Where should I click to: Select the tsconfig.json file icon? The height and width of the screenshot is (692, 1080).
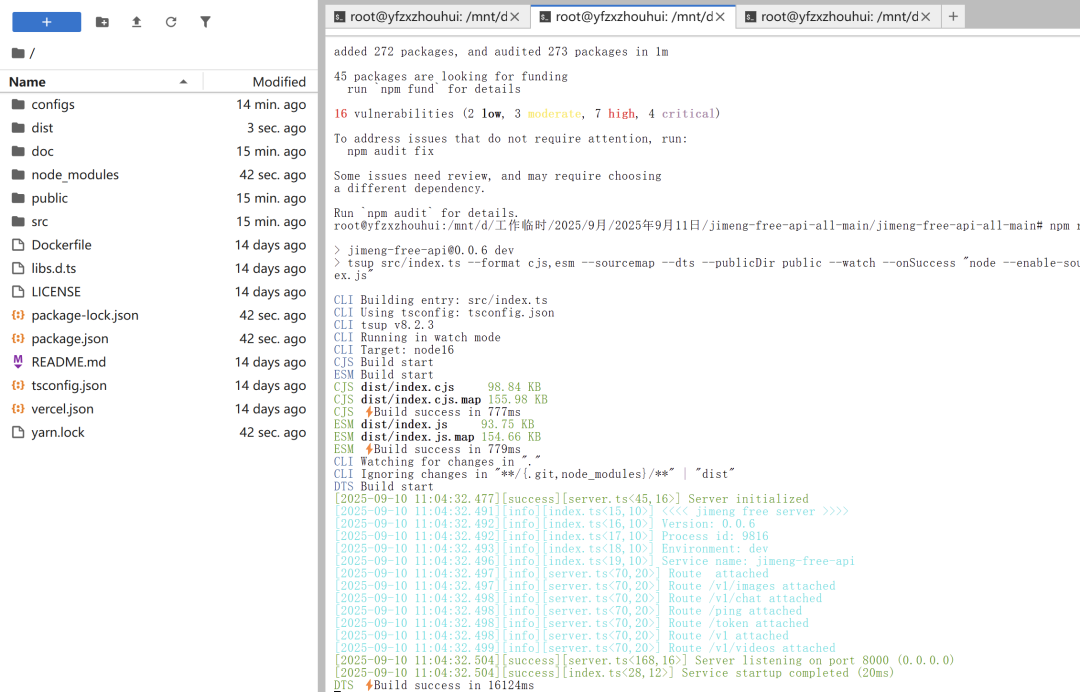coord(18,386)
